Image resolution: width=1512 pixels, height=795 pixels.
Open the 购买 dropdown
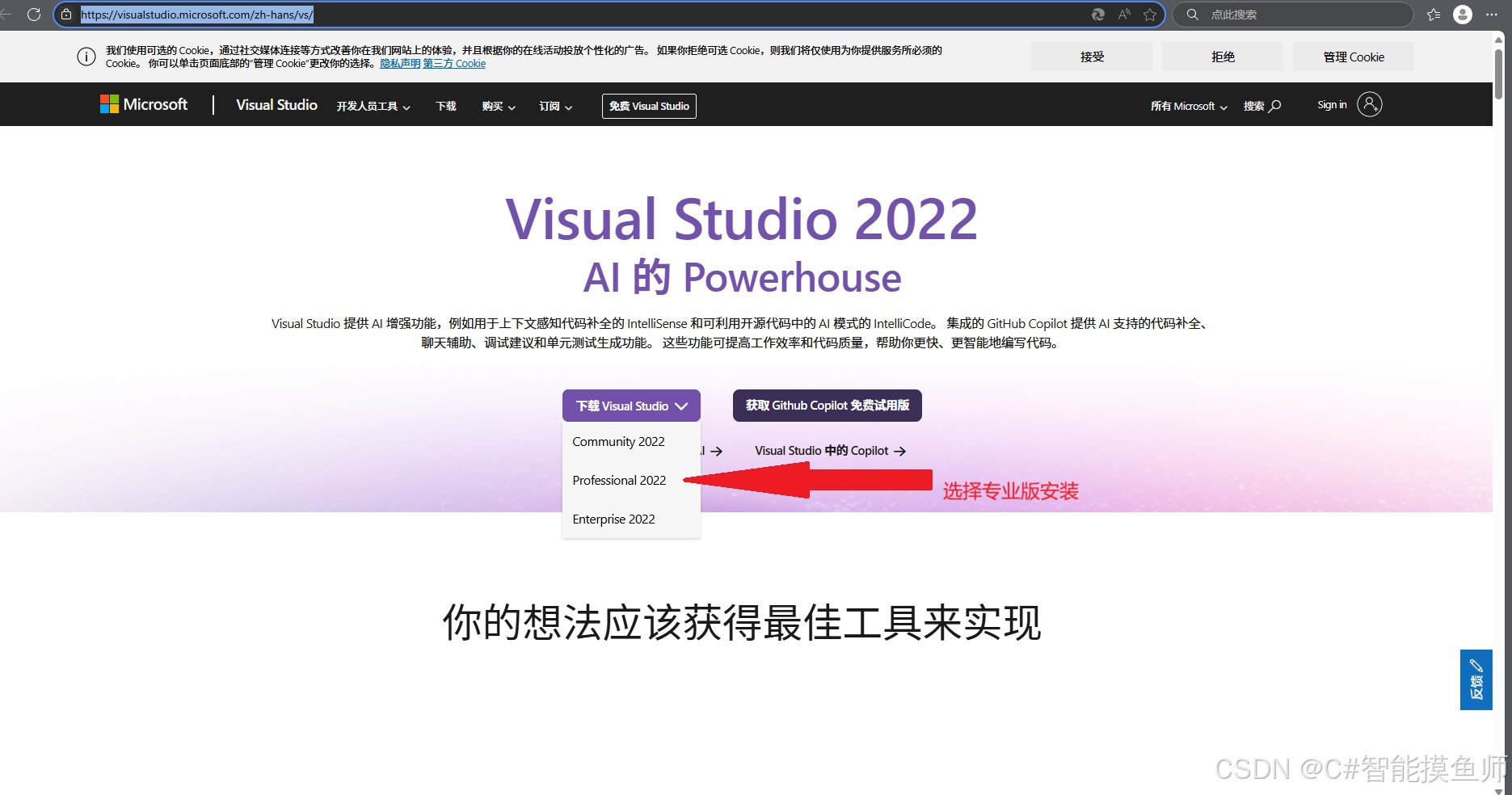click(498, 106)
